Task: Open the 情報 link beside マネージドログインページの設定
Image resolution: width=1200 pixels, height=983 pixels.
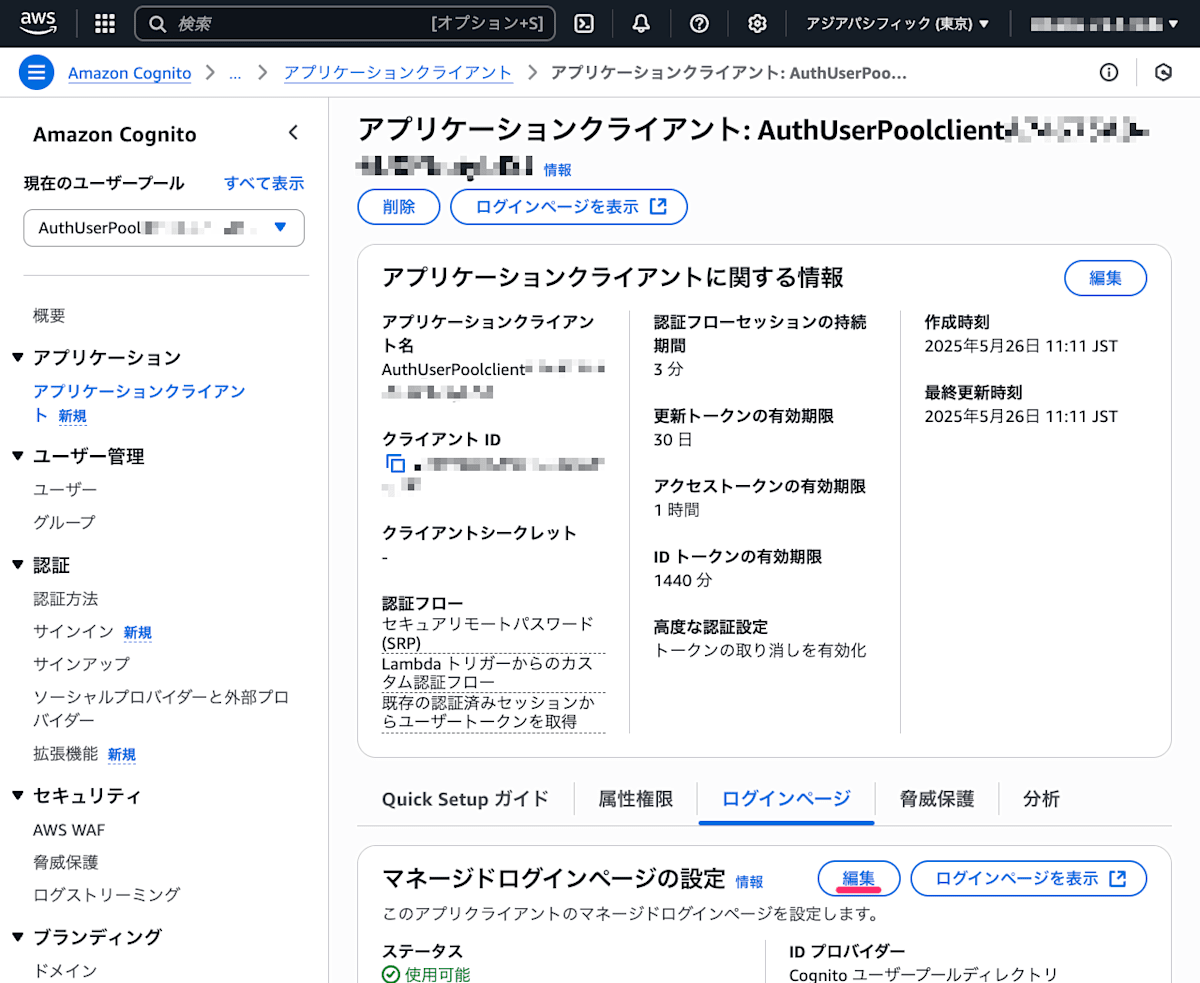Action: 749,881
